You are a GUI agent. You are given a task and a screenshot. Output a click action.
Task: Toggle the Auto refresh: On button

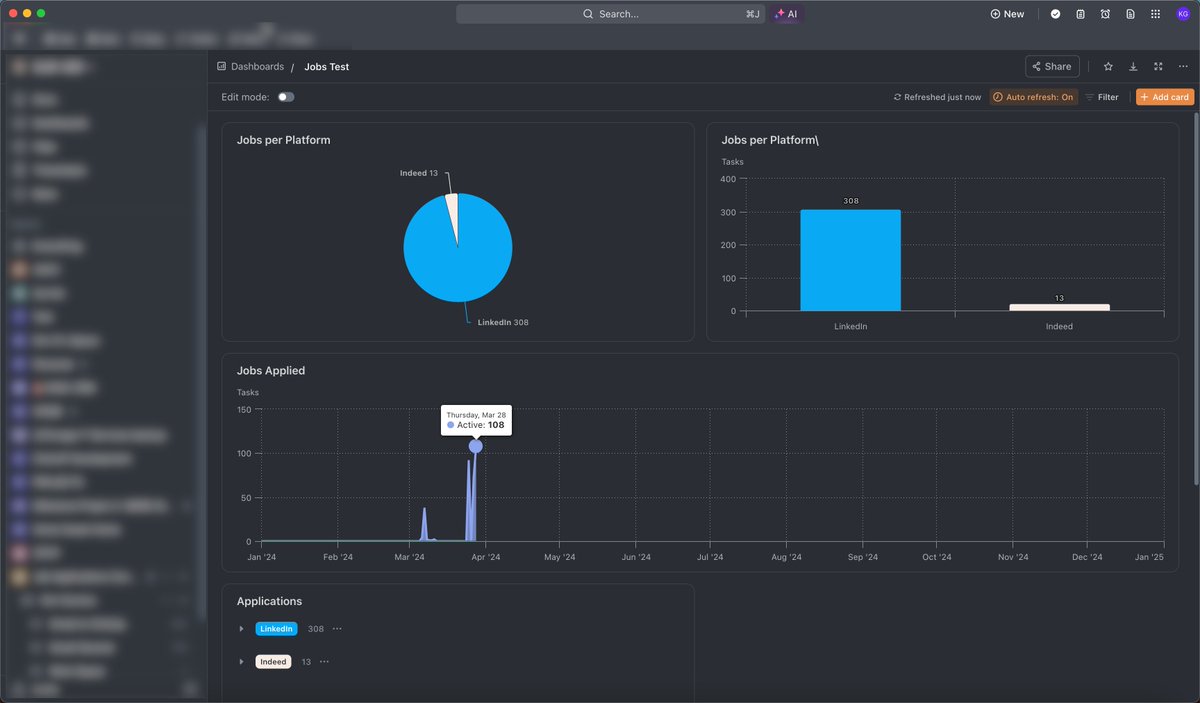coord(1034,97)
